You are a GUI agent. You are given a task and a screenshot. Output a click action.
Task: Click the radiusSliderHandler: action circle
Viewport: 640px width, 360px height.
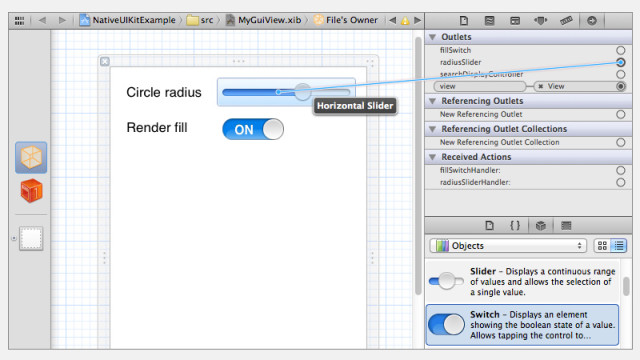point(620,182)
